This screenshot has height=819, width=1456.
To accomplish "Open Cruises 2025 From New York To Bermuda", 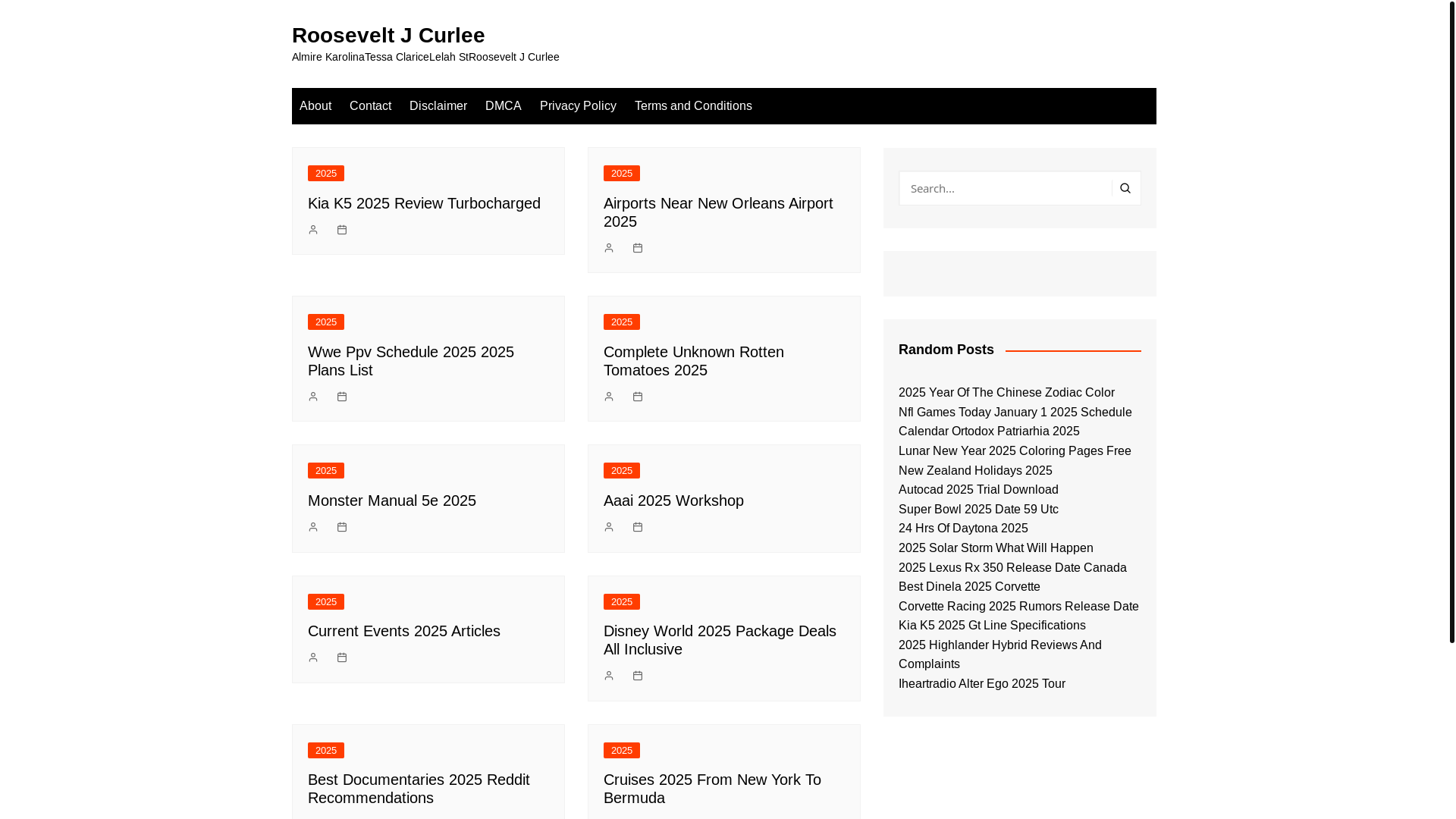I will point(712,789).
